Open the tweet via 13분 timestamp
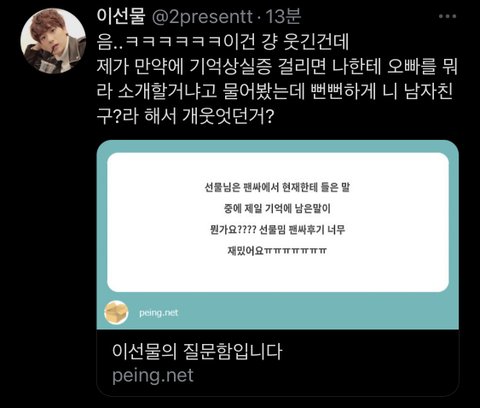 pyautogui.click(x=283, y=16)
